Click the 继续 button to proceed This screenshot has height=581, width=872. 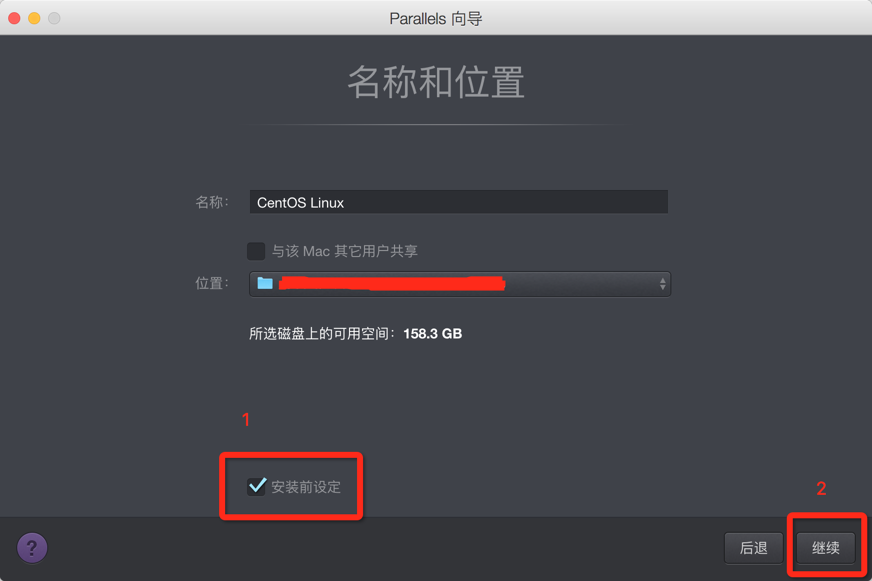(x=826, y=548)
